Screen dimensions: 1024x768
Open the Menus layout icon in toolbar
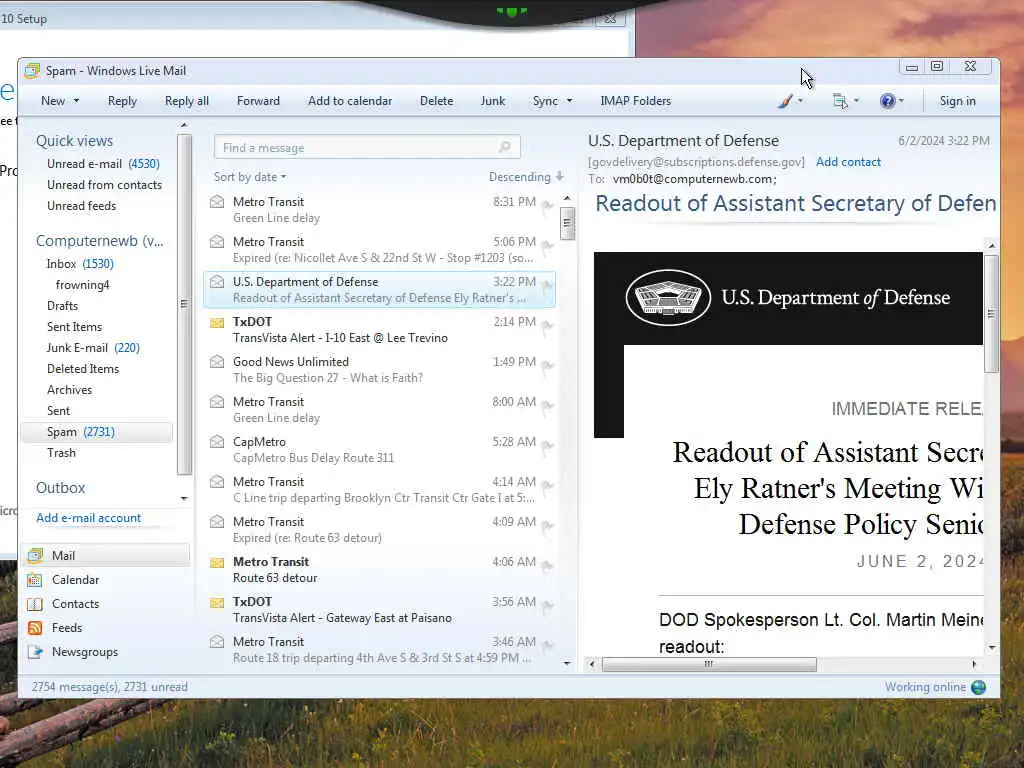(x=840, y=101)
